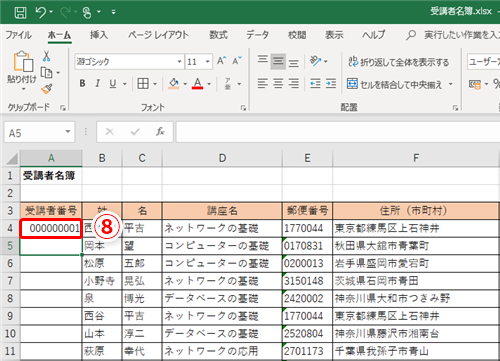Viewport: 500px width, 361px height.
Task: Open the 游ゴシック font name dropdown
Action: (x=179, y=61)
